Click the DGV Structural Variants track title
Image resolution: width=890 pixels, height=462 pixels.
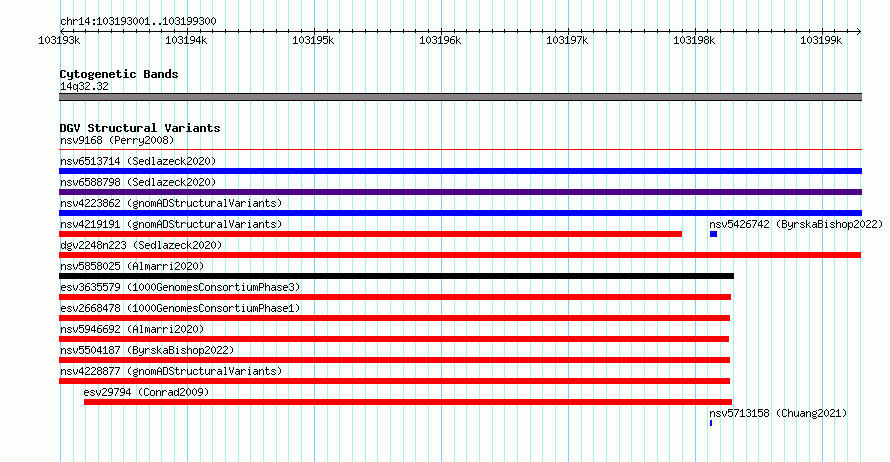(x=140, y=128)
